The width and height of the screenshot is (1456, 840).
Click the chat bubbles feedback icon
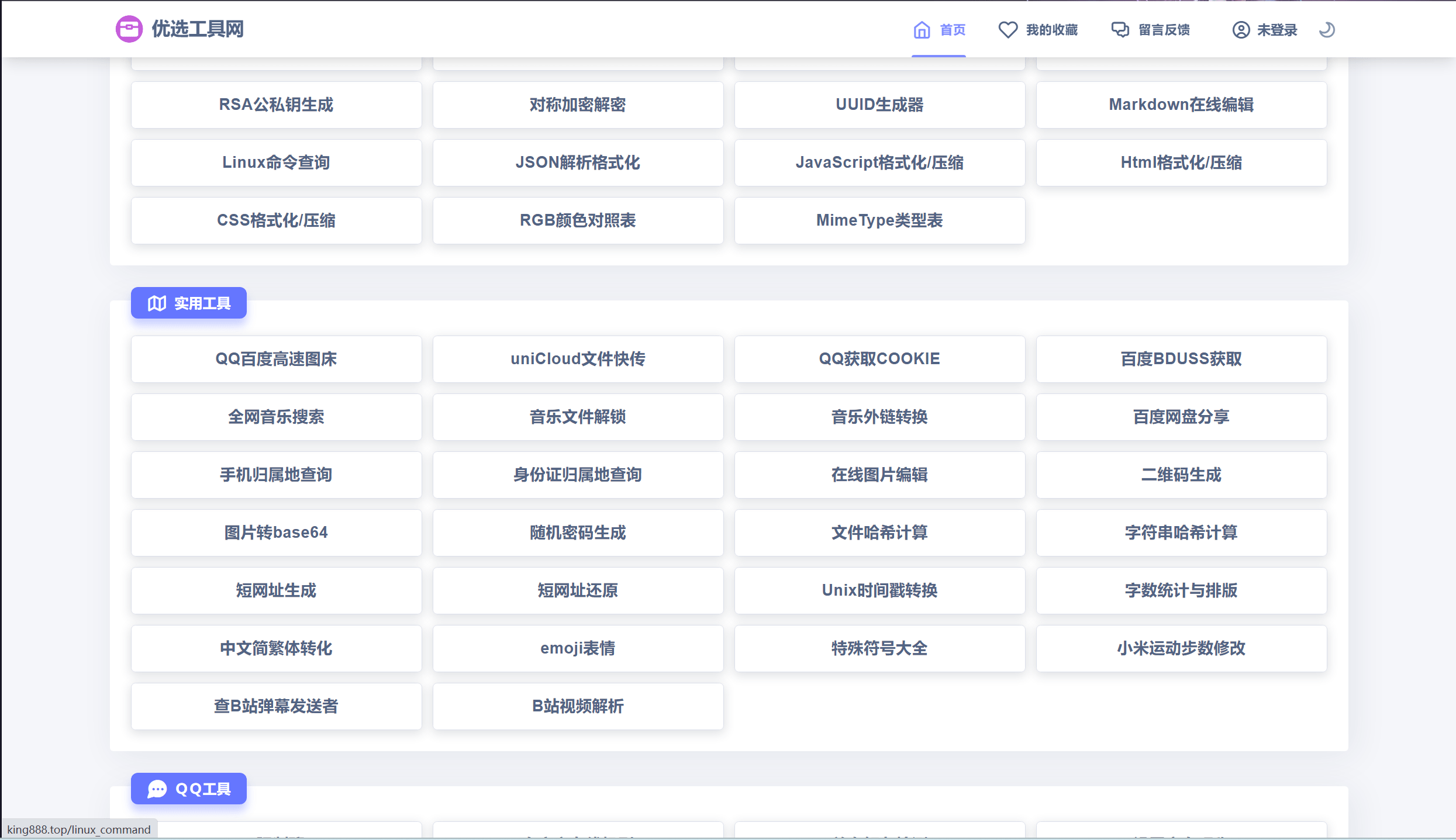tap(1120, 30)
